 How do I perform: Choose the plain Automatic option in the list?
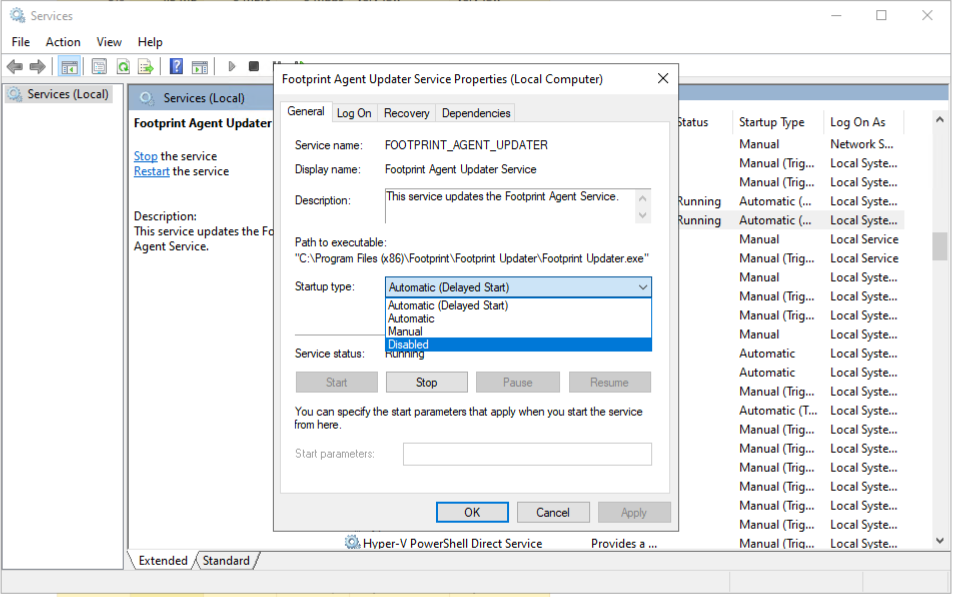tap(518, 318)
